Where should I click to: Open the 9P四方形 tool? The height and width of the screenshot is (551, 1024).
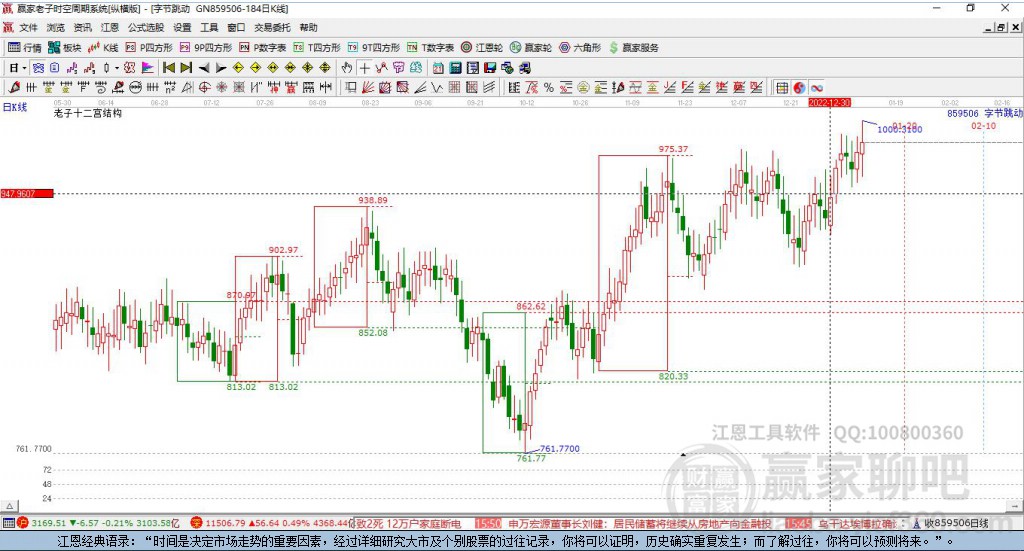[206, 48]
